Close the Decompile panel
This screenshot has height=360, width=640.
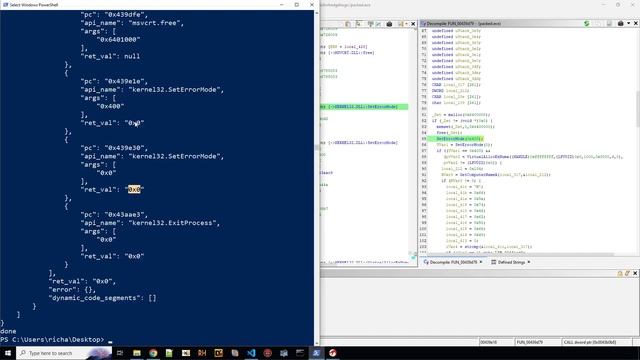click(636, 24)
